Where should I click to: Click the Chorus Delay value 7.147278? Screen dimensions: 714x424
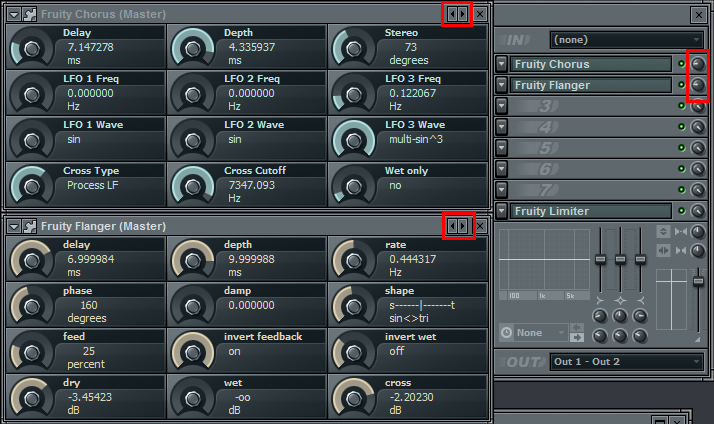click(x=91, y=47)
